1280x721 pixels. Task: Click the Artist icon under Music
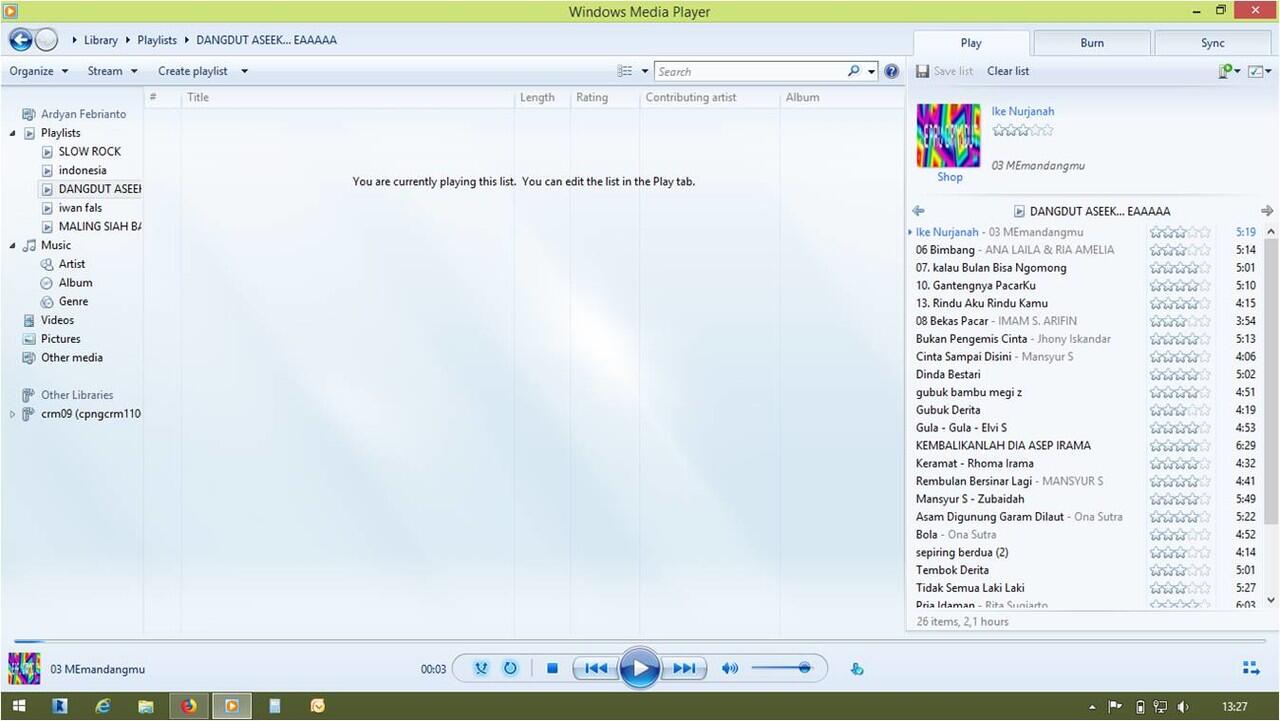[47, 264]
